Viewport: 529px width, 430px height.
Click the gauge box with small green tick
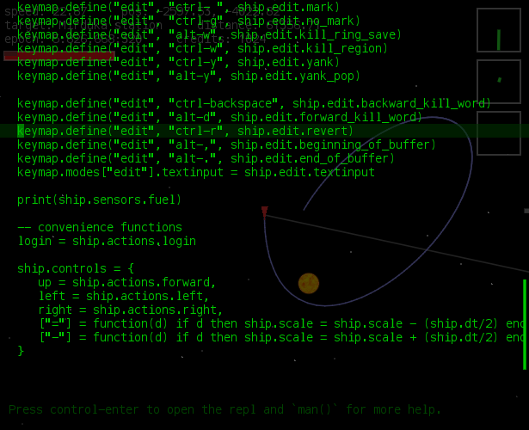(x=499, y=82)
